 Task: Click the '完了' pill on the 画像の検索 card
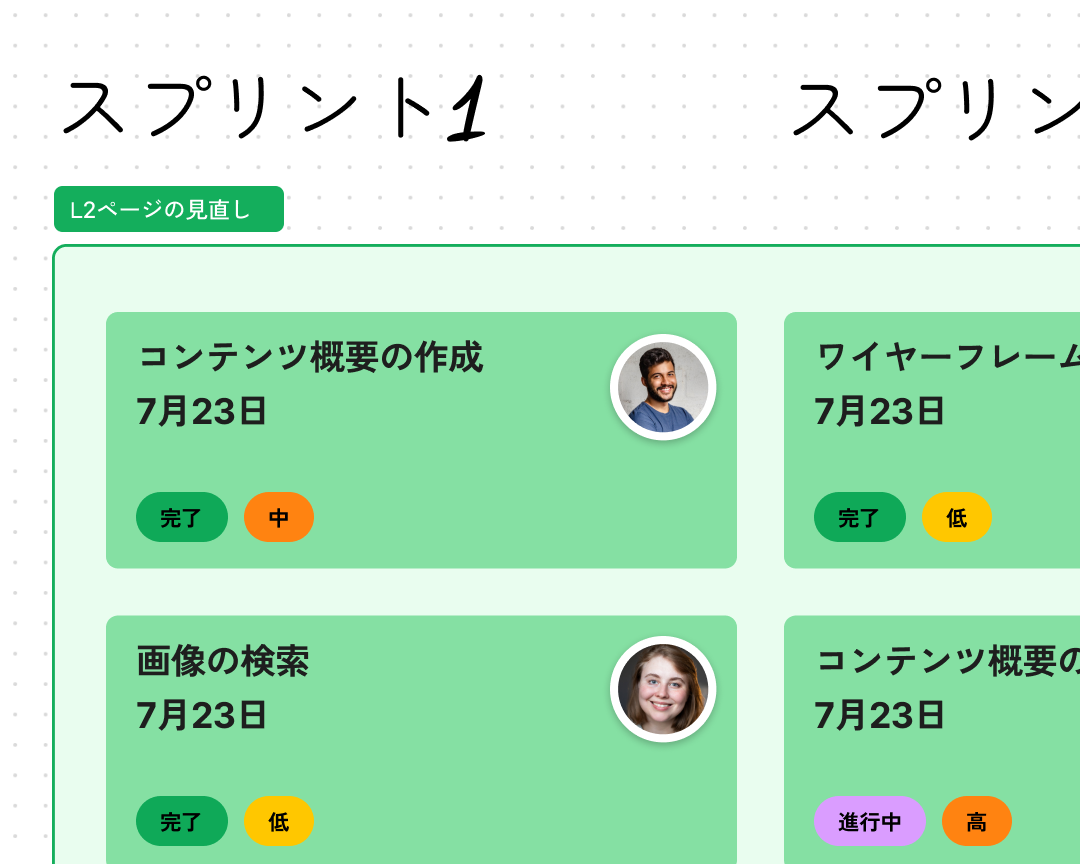click(181, 821)
